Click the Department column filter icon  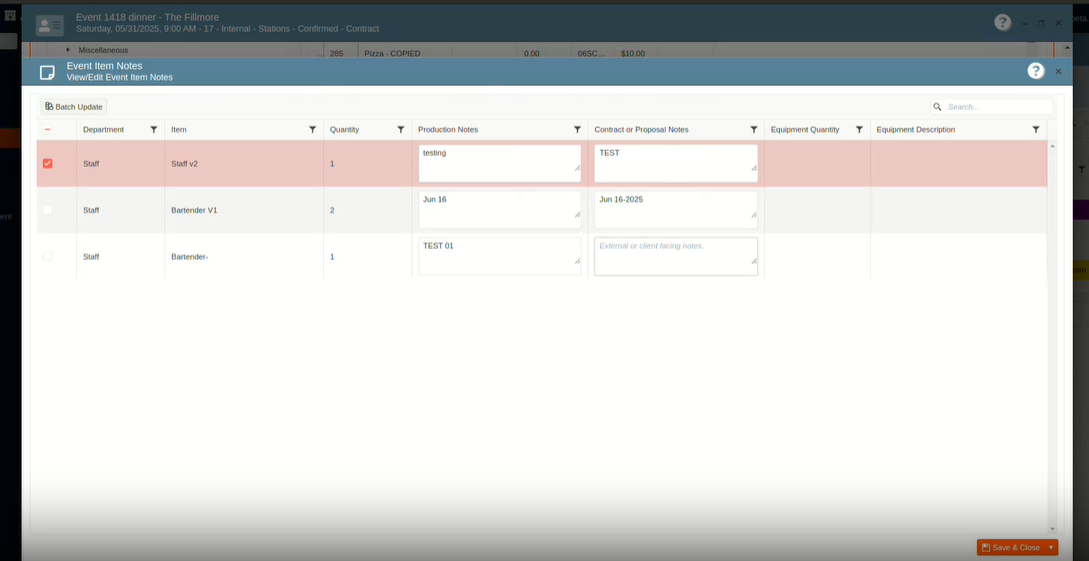click(153, 130)
